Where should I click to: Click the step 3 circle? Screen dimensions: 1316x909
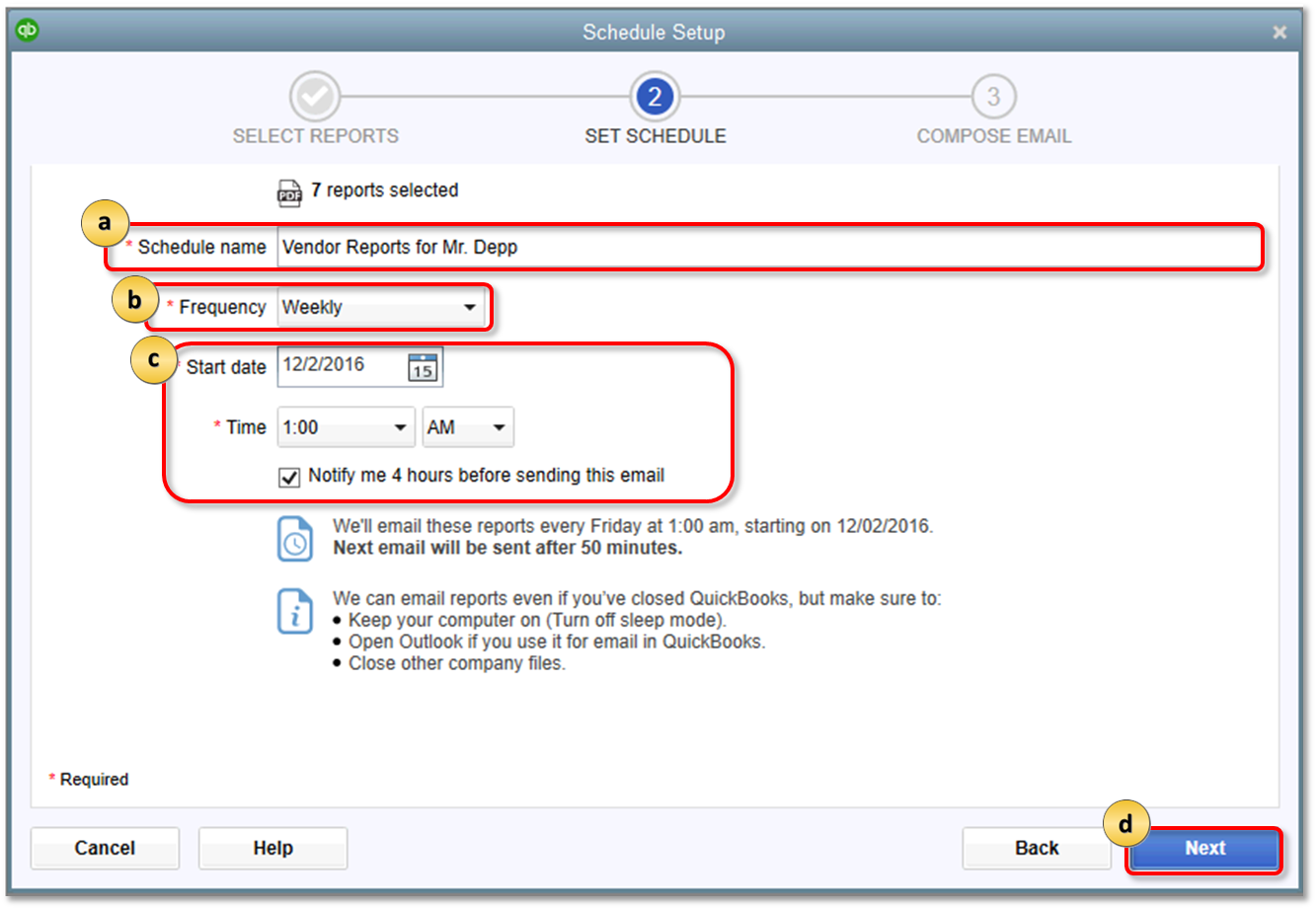pos(993,96)
